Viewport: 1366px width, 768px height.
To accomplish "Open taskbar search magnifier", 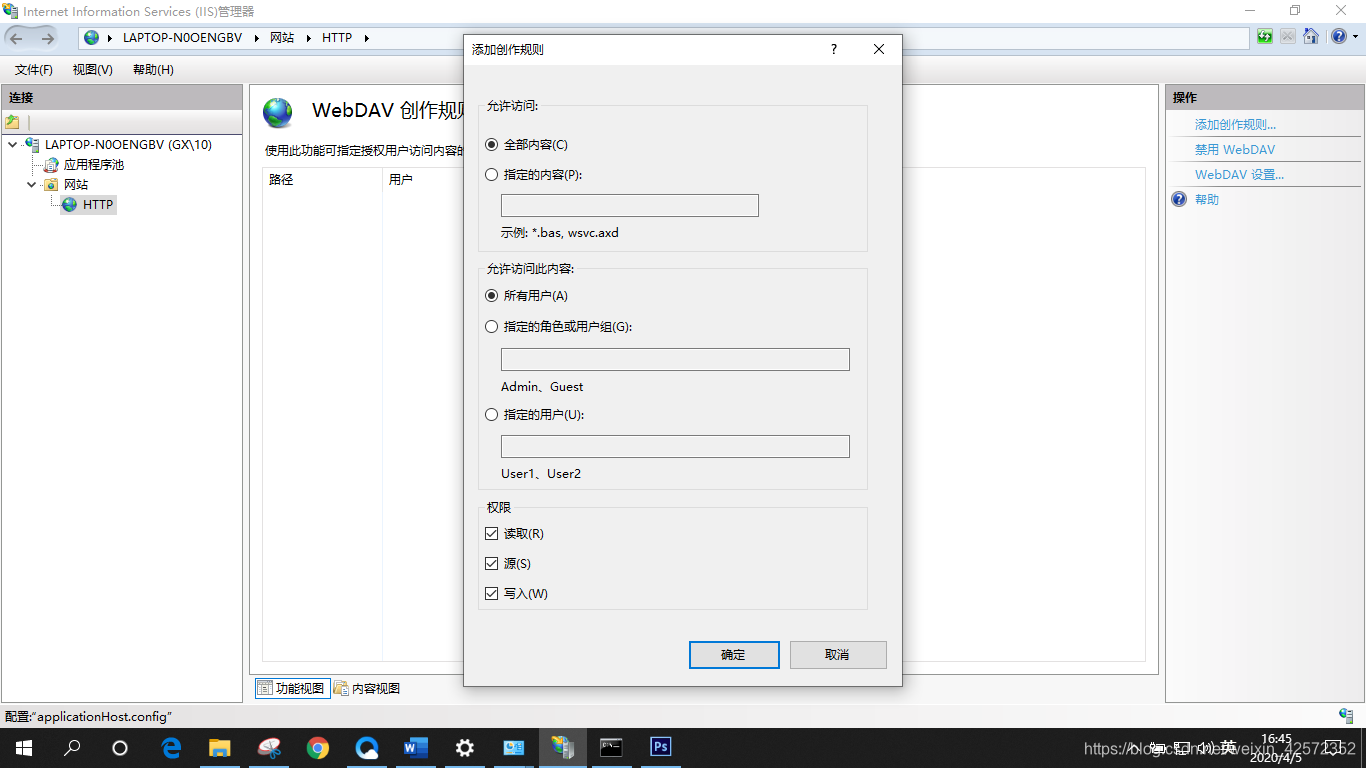I will (72, 748).
